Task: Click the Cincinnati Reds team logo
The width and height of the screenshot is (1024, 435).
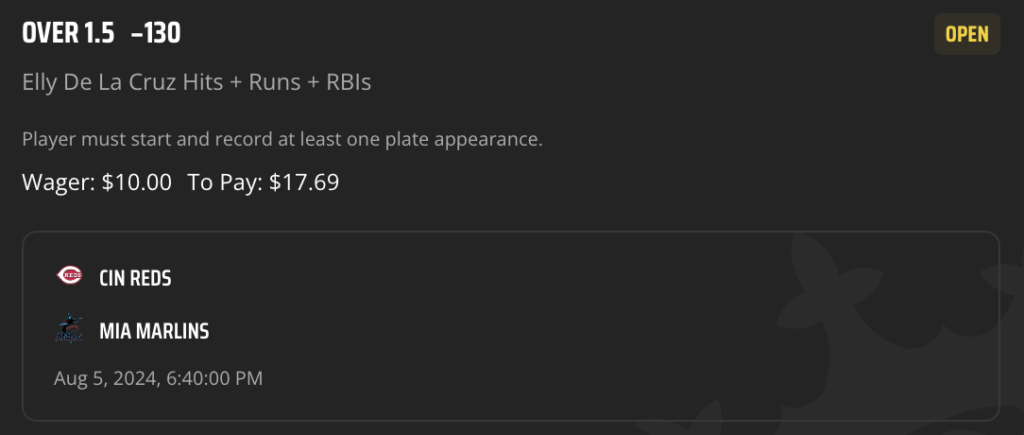Action: [x=69, y=276]
